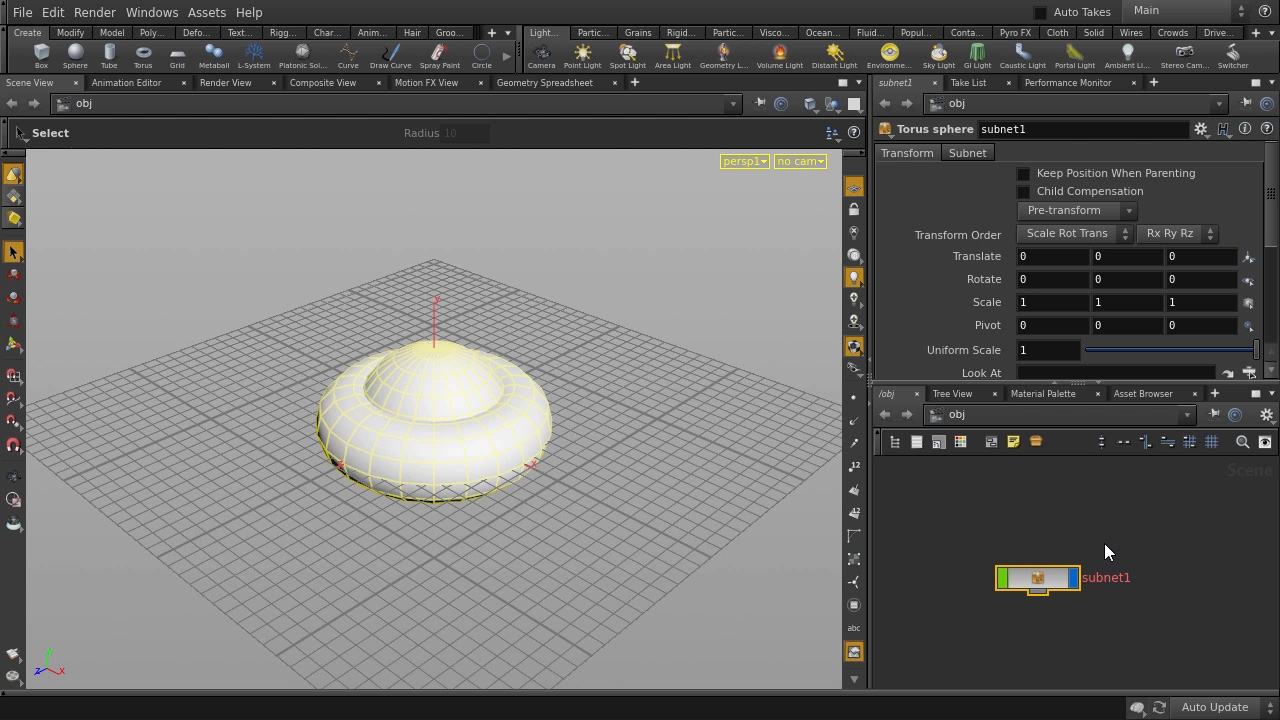
Task: Select the subnet1 node in network
Action: click(1037, 578)
